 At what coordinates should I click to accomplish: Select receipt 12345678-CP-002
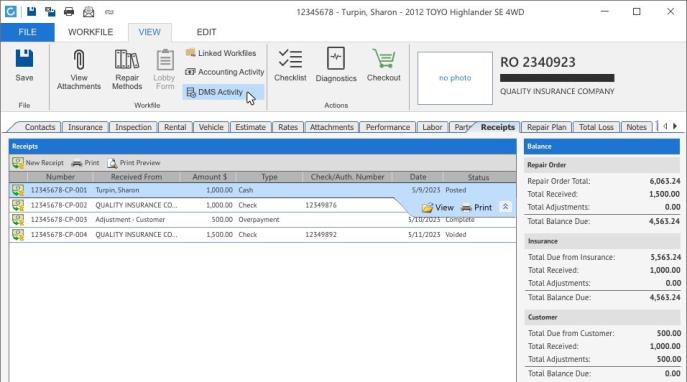[x=262, y=205]
